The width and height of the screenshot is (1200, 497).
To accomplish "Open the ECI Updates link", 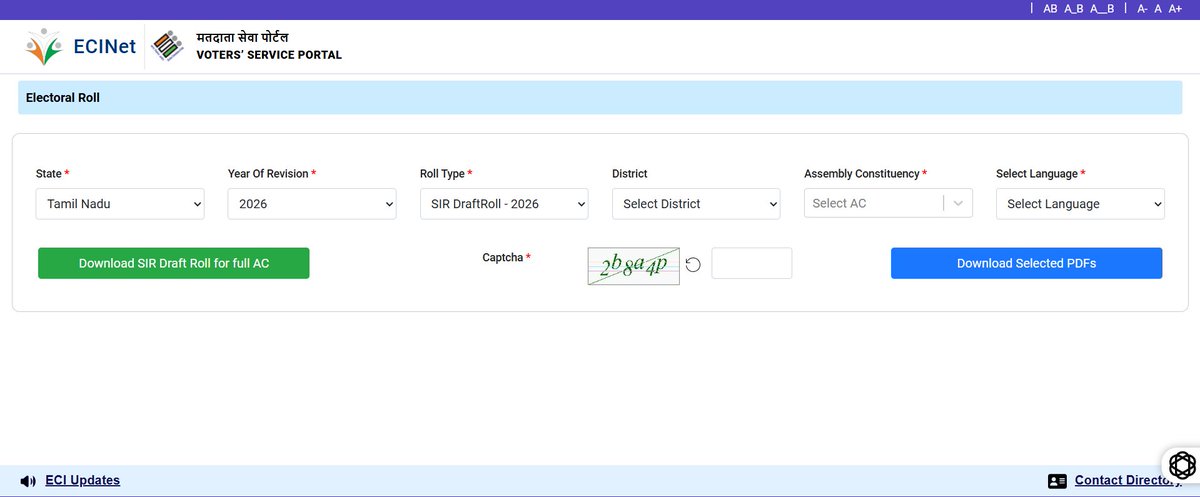I will 83,481.
